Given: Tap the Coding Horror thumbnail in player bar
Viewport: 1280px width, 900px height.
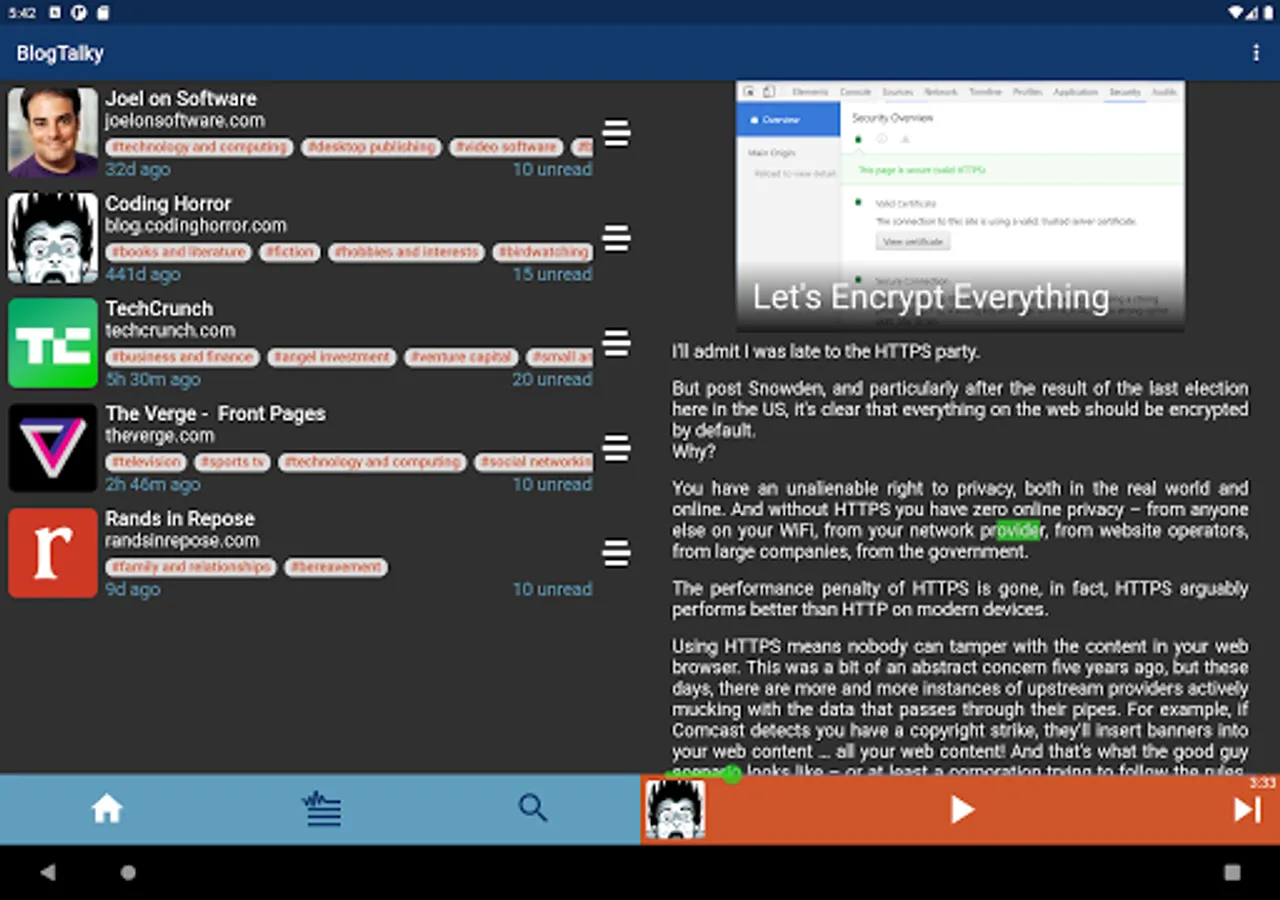Looking at the screenshot, I should (675, 809).
